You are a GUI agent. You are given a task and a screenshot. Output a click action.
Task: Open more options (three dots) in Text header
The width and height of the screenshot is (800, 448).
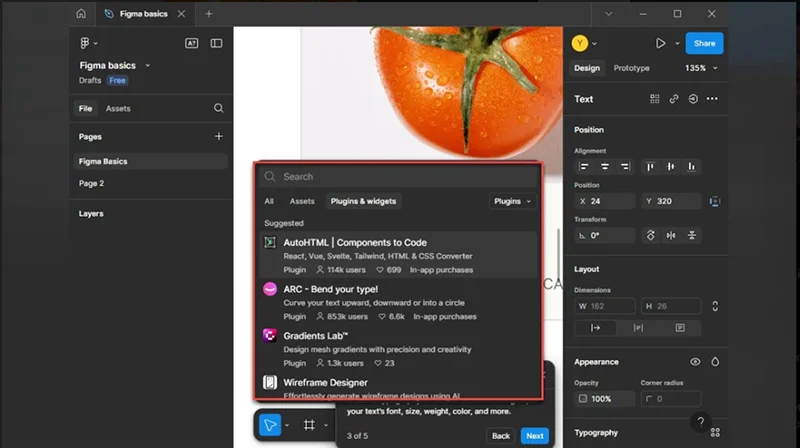pos(712,99)
